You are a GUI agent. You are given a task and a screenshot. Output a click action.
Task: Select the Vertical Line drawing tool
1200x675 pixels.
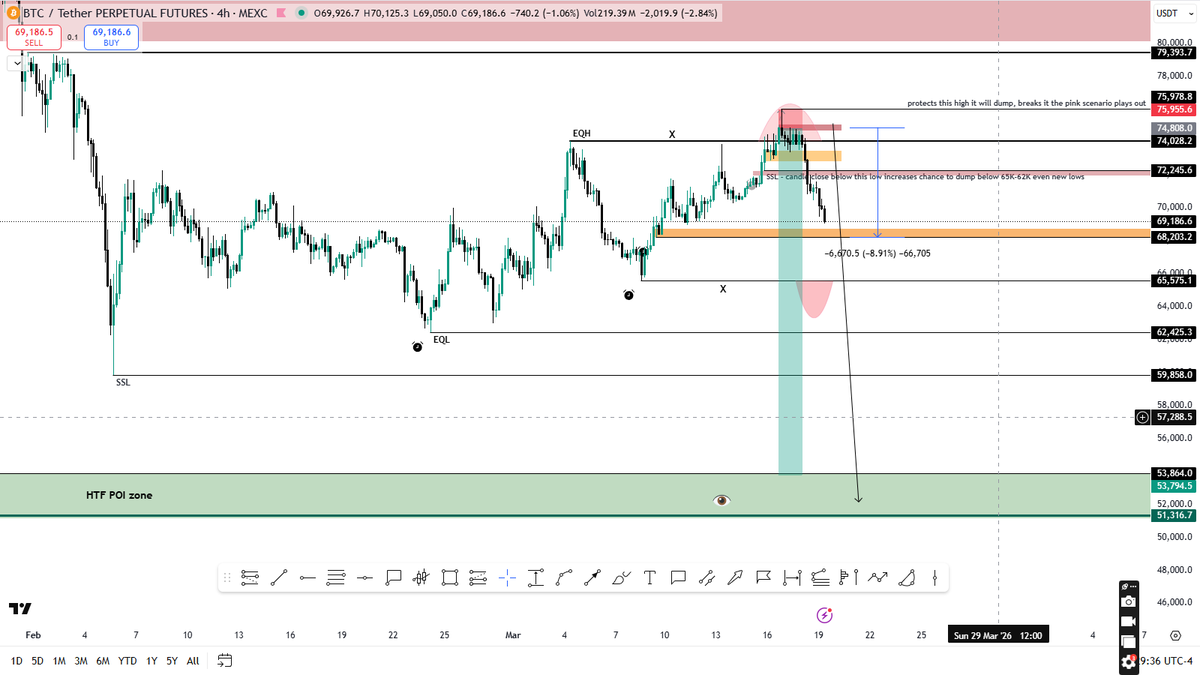(x=934, y=577)
